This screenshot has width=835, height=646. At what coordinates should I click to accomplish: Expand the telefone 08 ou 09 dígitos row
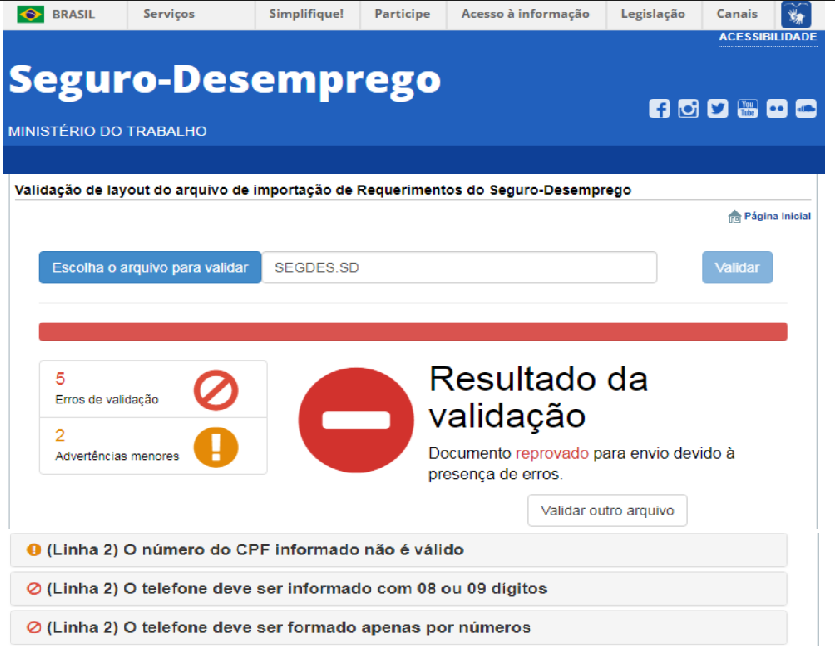tap(398, 589)
